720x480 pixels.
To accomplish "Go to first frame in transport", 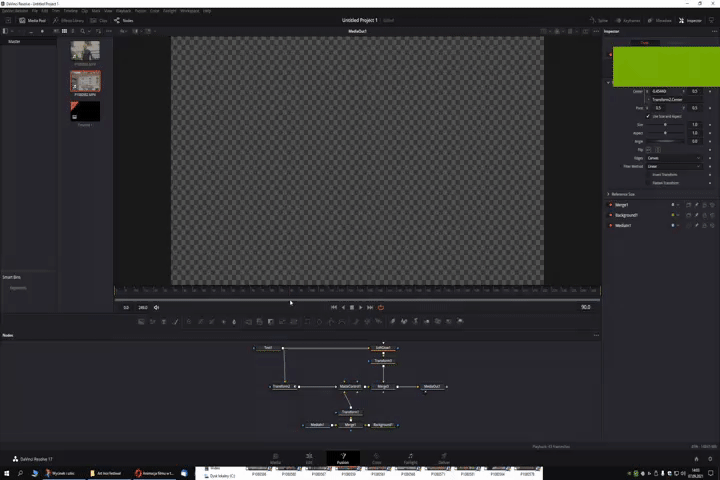I will click(x=334, y=307).
